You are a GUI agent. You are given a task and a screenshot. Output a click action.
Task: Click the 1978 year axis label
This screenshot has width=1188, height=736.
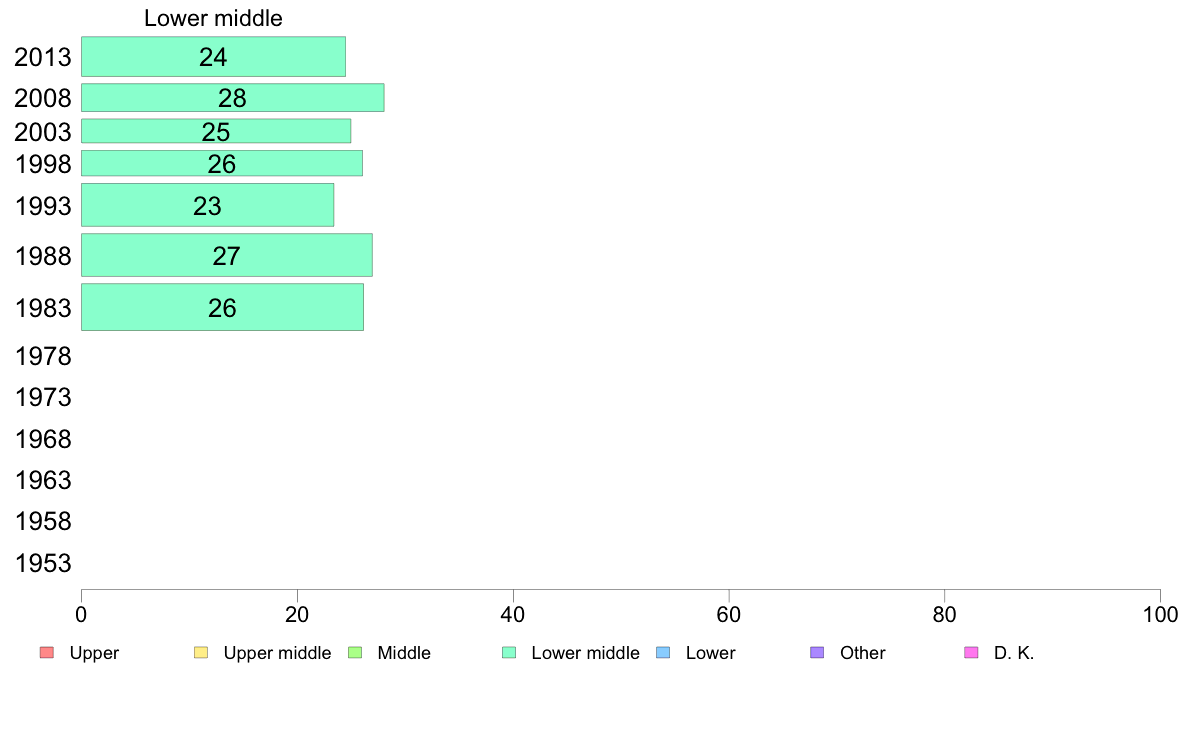(43, 356)
